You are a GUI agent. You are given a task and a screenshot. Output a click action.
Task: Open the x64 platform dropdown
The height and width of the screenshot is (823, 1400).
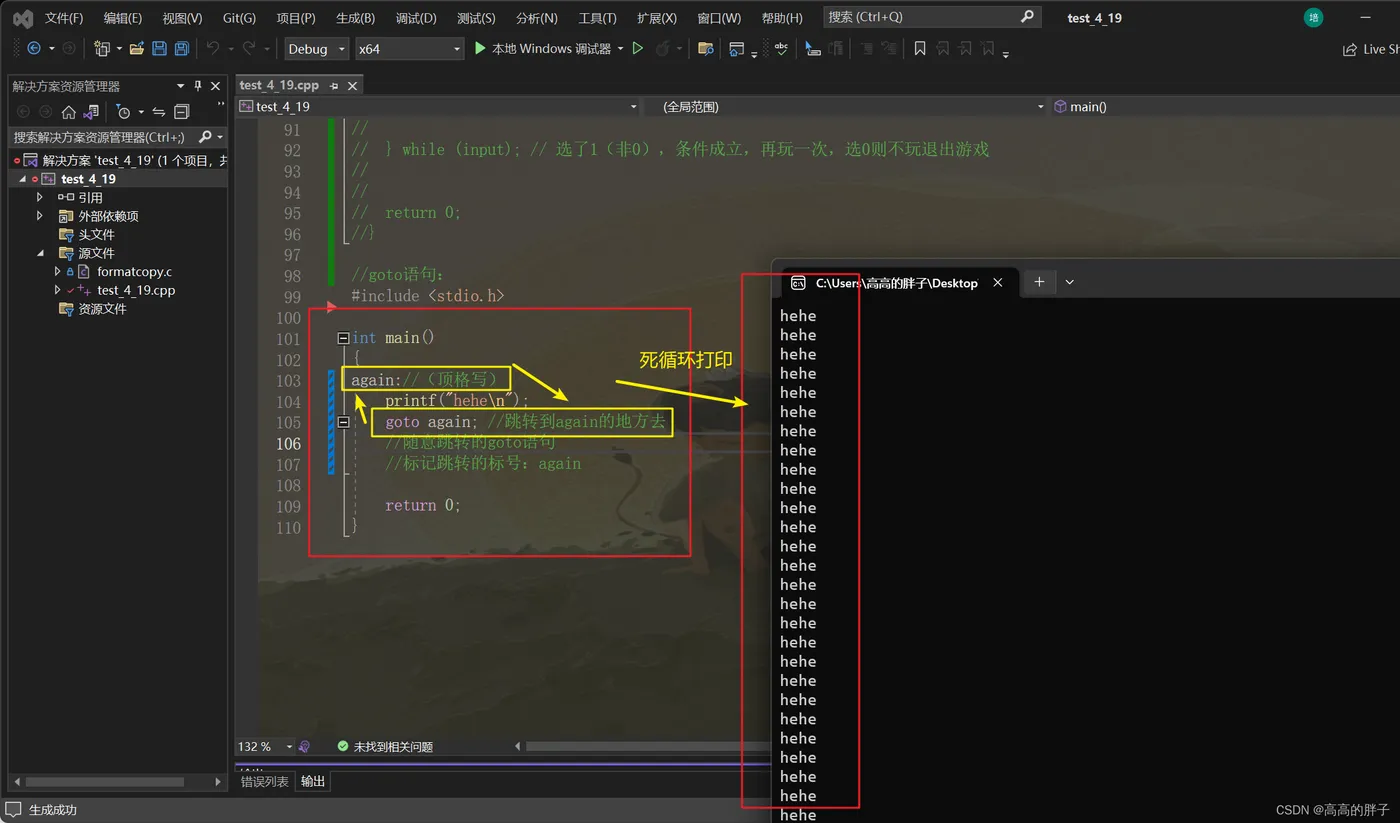[409, 48]
